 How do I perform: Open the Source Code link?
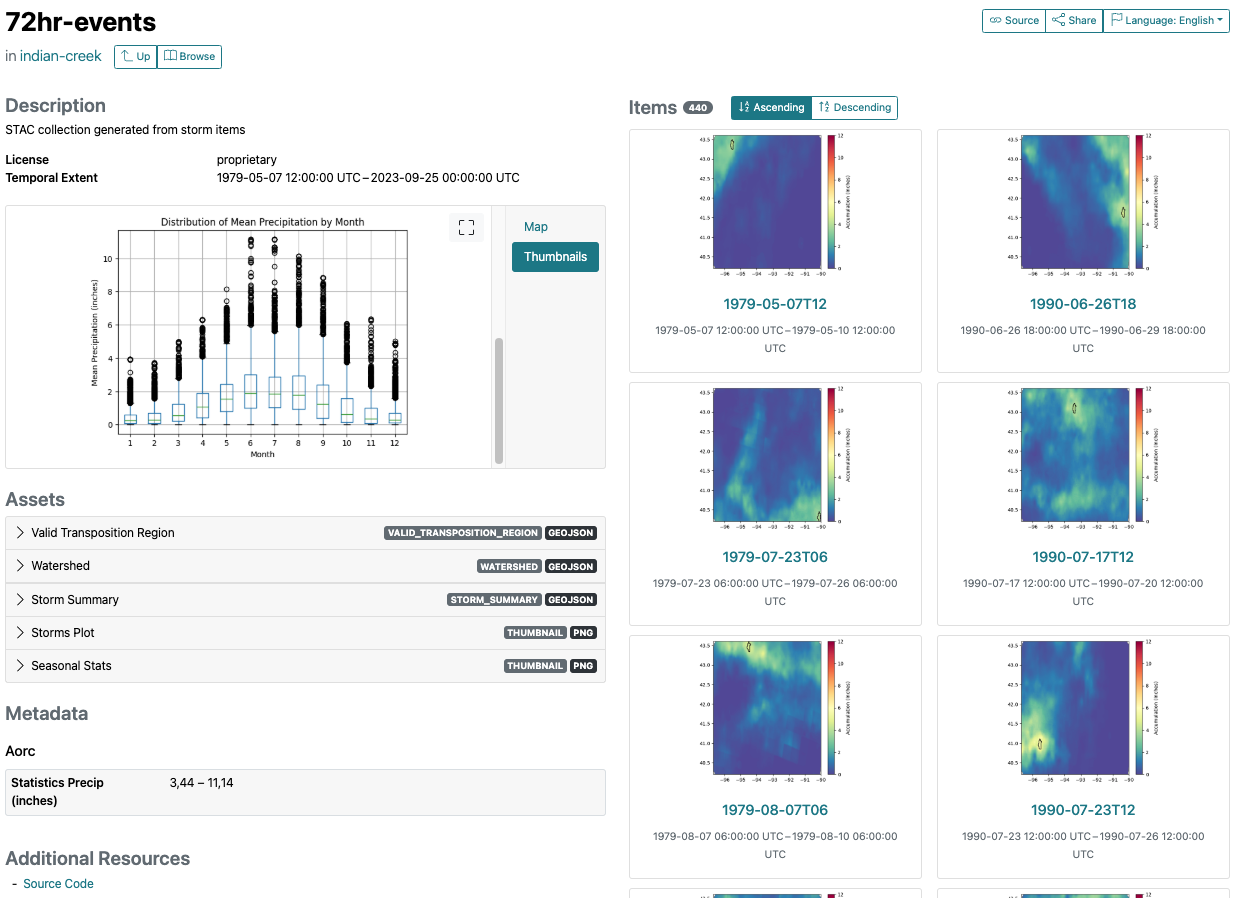tap(58, 884)
